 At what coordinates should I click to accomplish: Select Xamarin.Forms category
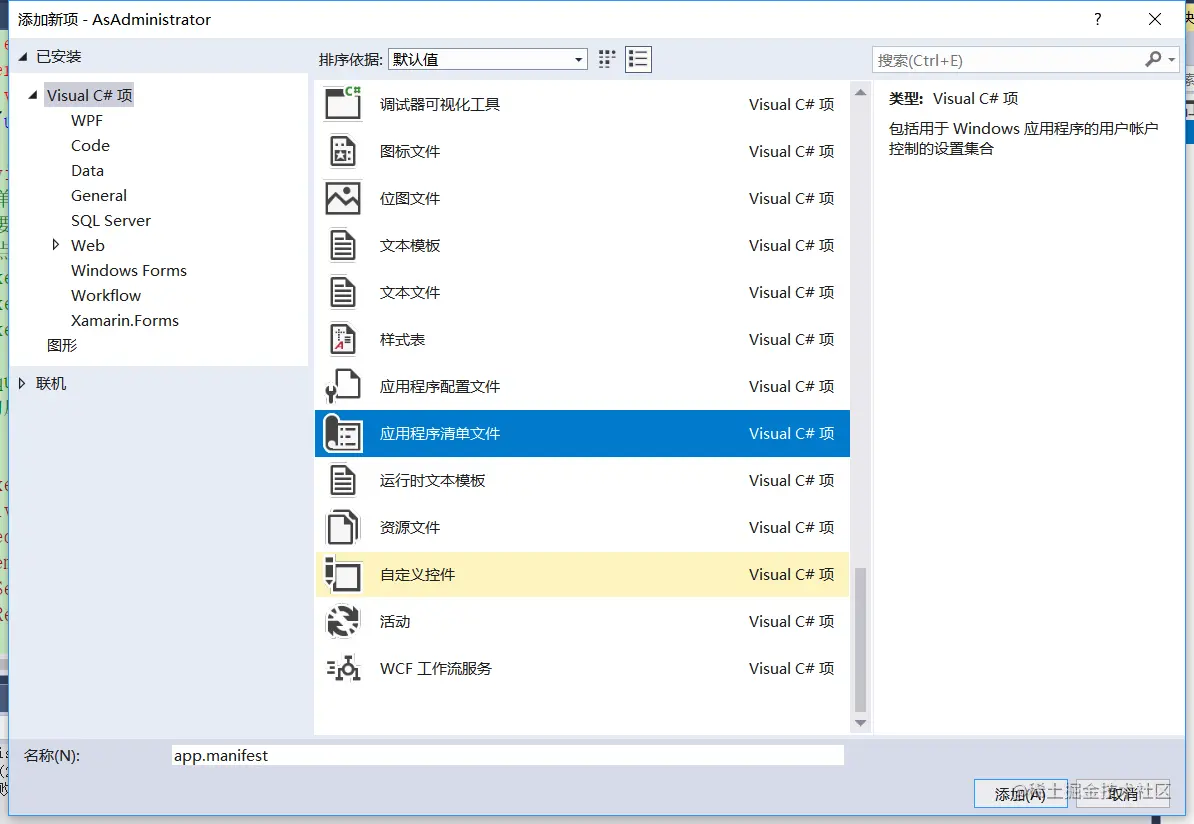[125, 321]
